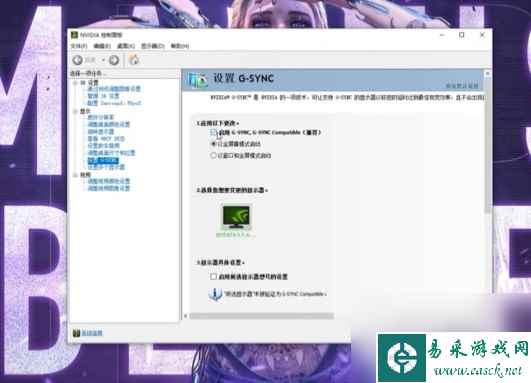This screenshot has width=531, height=383.
Task: Click the NVIDIA logo in title bar
Action: [x=74, y=35]
